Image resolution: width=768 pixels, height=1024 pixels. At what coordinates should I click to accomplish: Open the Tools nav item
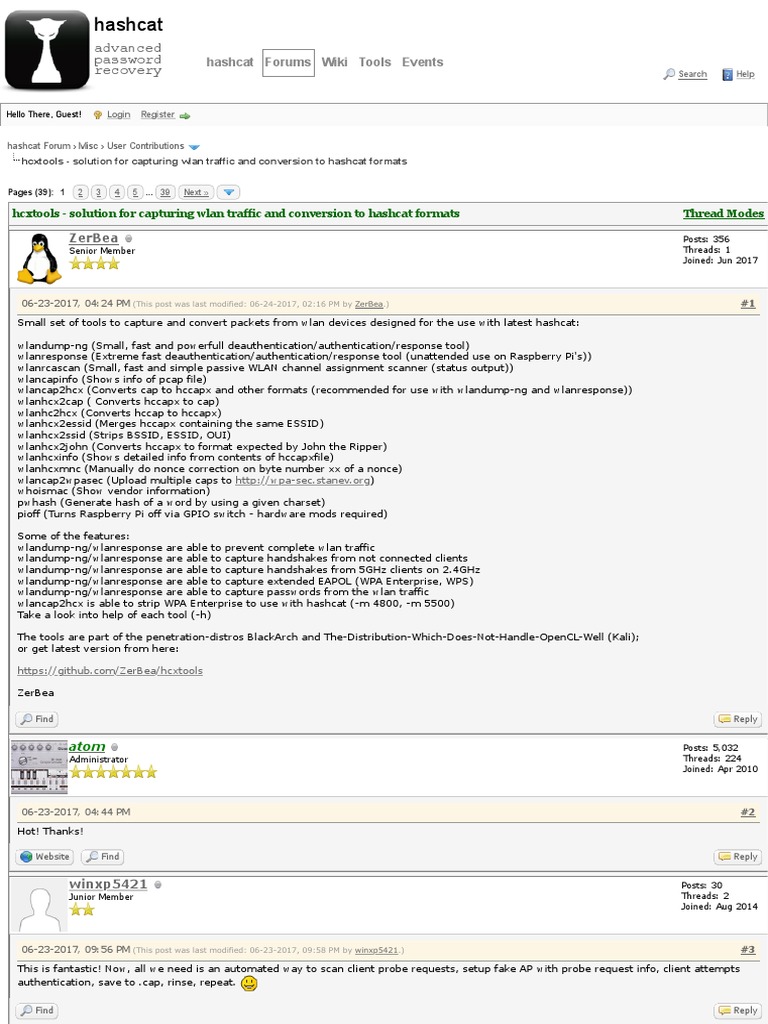pos(375,62)
